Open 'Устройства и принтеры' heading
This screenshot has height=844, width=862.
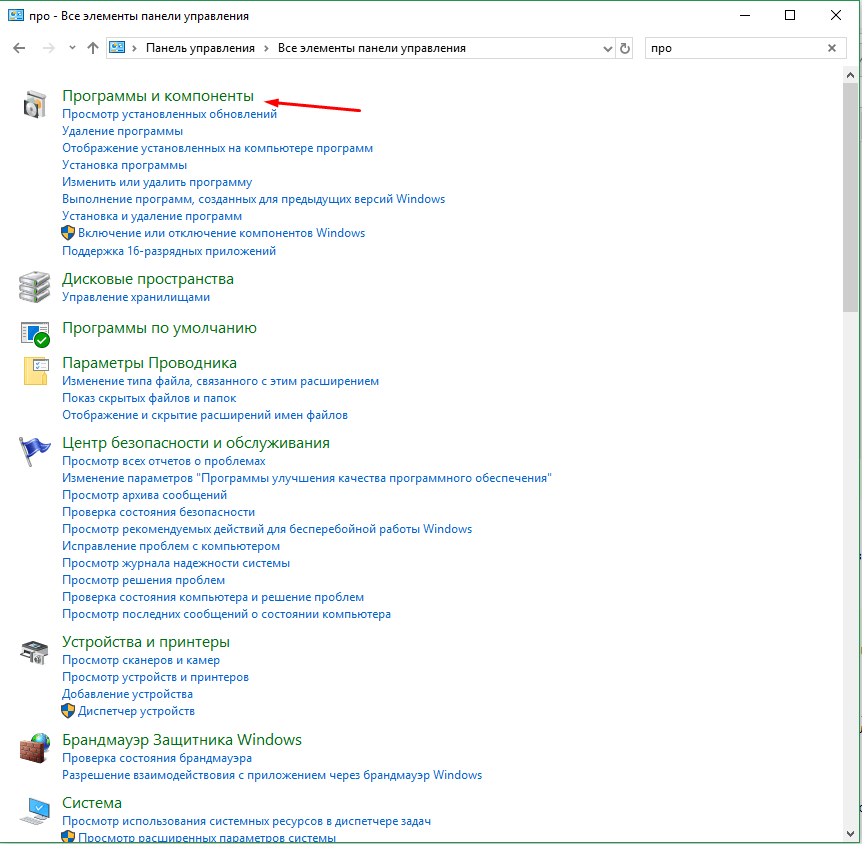point(146,642)
